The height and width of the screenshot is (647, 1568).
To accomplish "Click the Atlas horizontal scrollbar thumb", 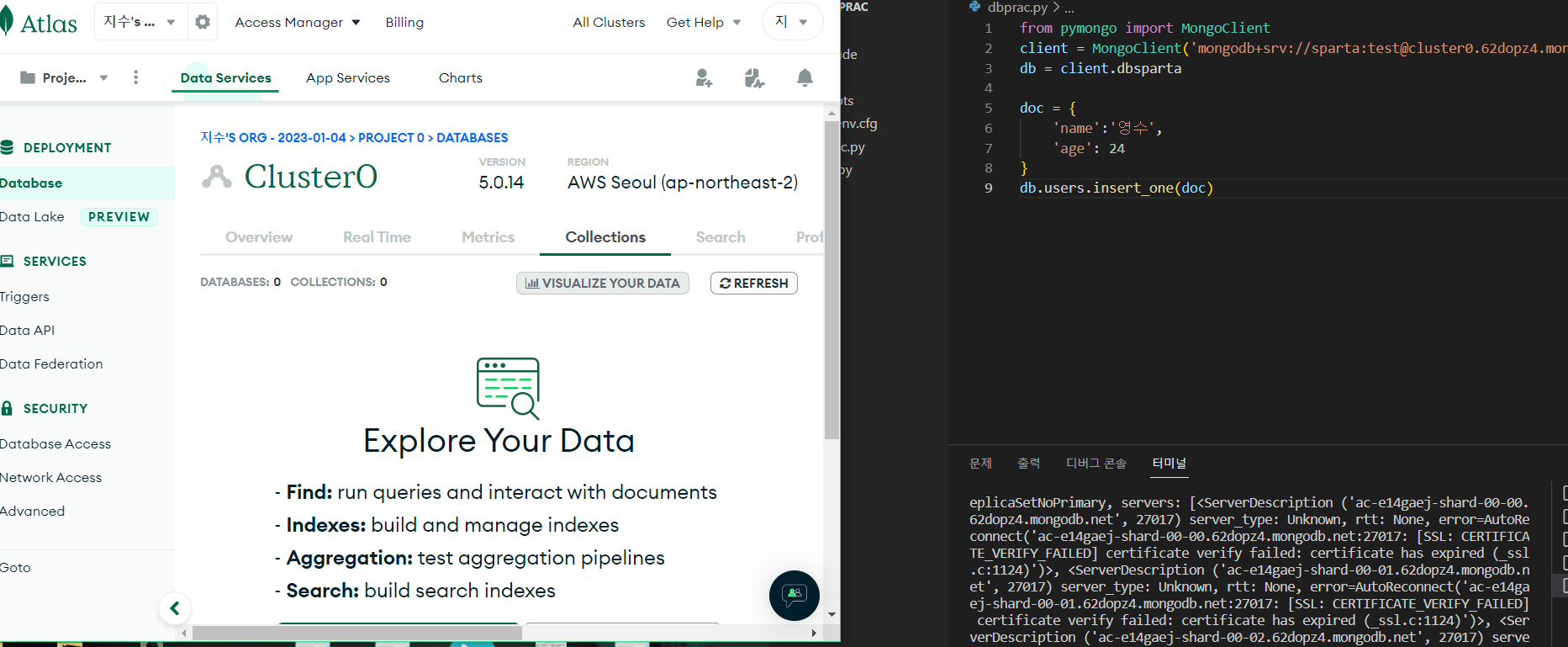I will pyautogui.click(x=356, y=633).
